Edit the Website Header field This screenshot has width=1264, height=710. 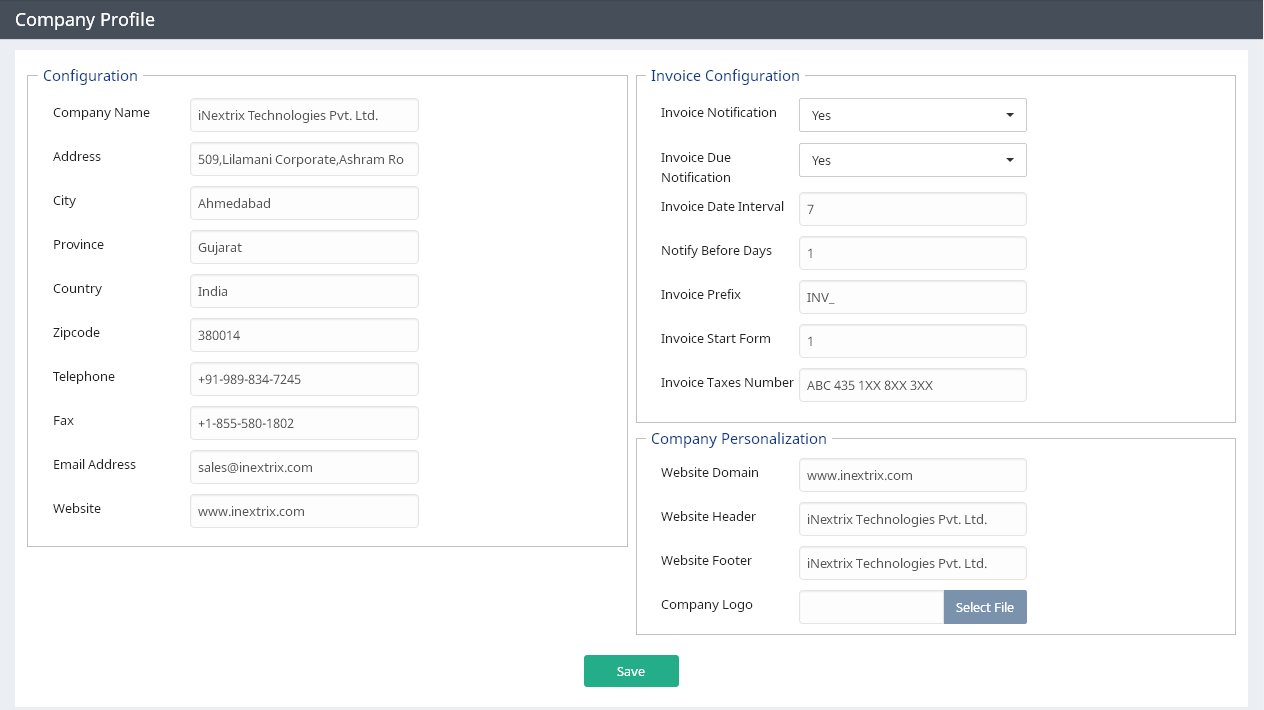tap(912, 519)
